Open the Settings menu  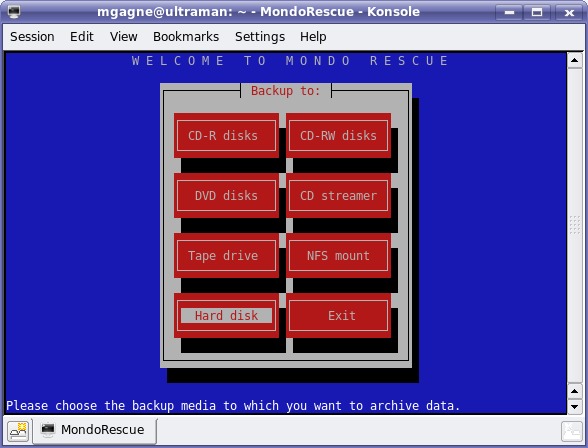point(260,37)
